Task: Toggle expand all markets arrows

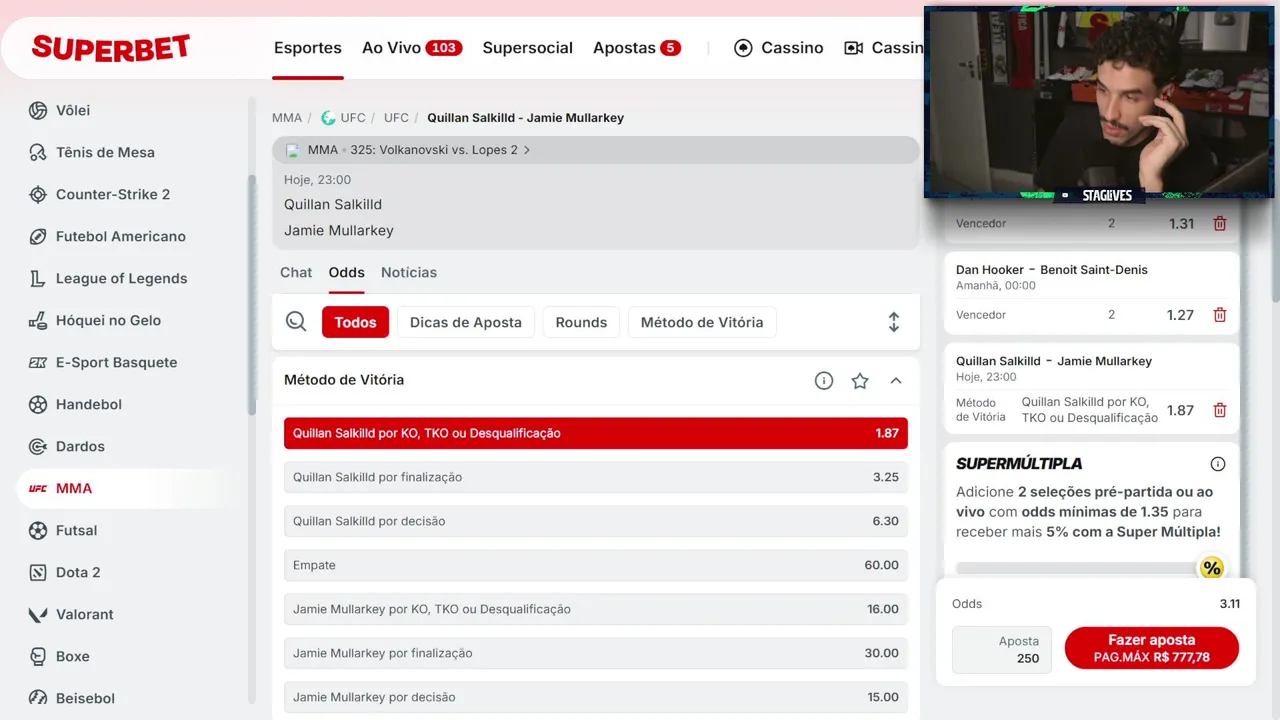Action: (894, 322)
